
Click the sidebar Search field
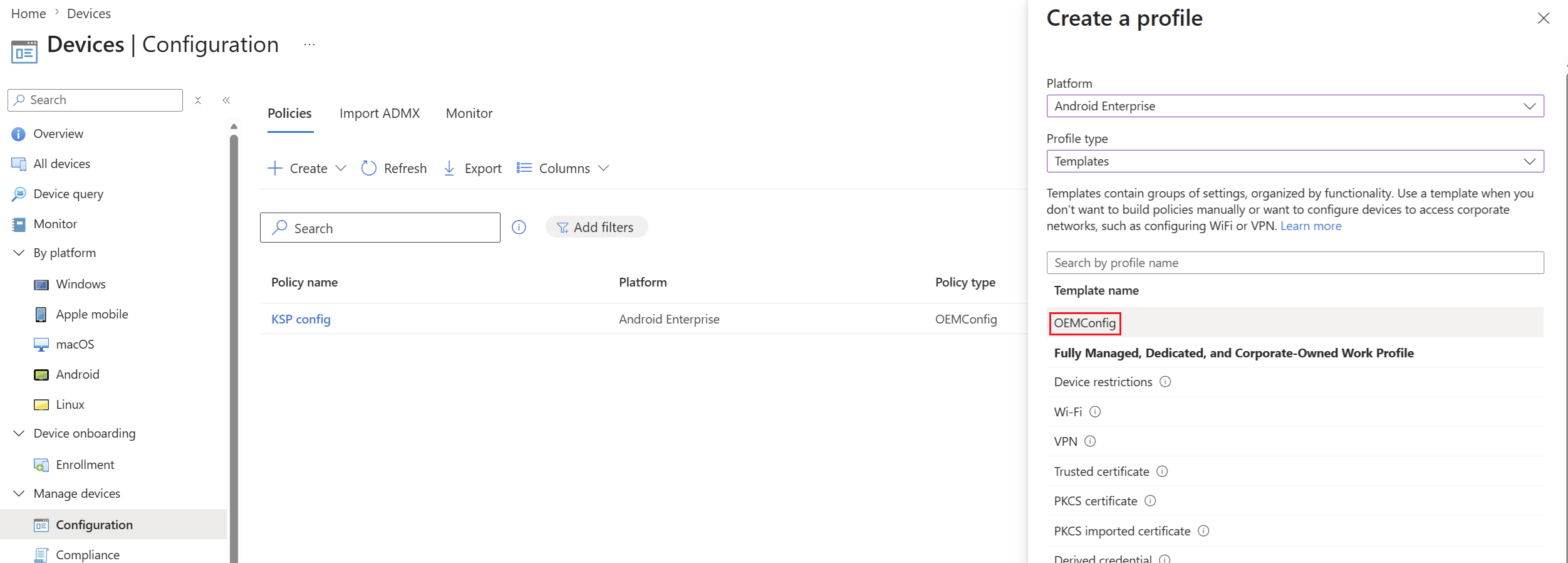coord(95,100)
